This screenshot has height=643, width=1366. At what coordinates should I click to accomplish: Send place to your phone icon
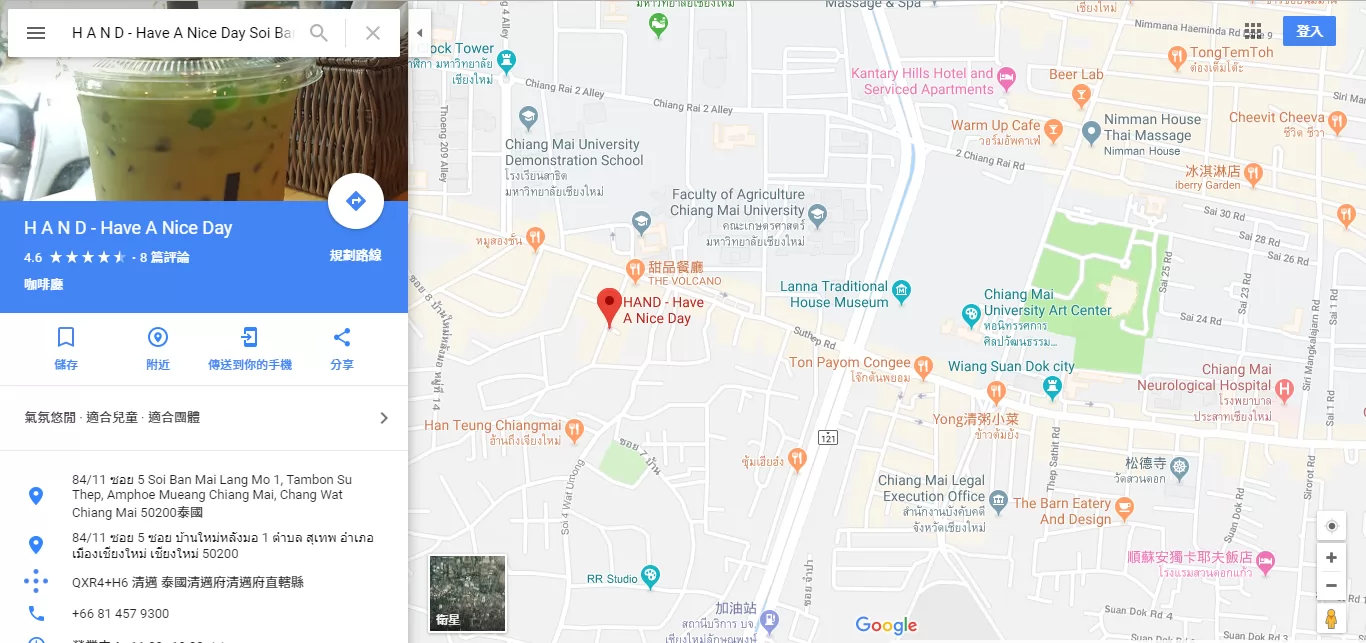[x=250, y=337]
